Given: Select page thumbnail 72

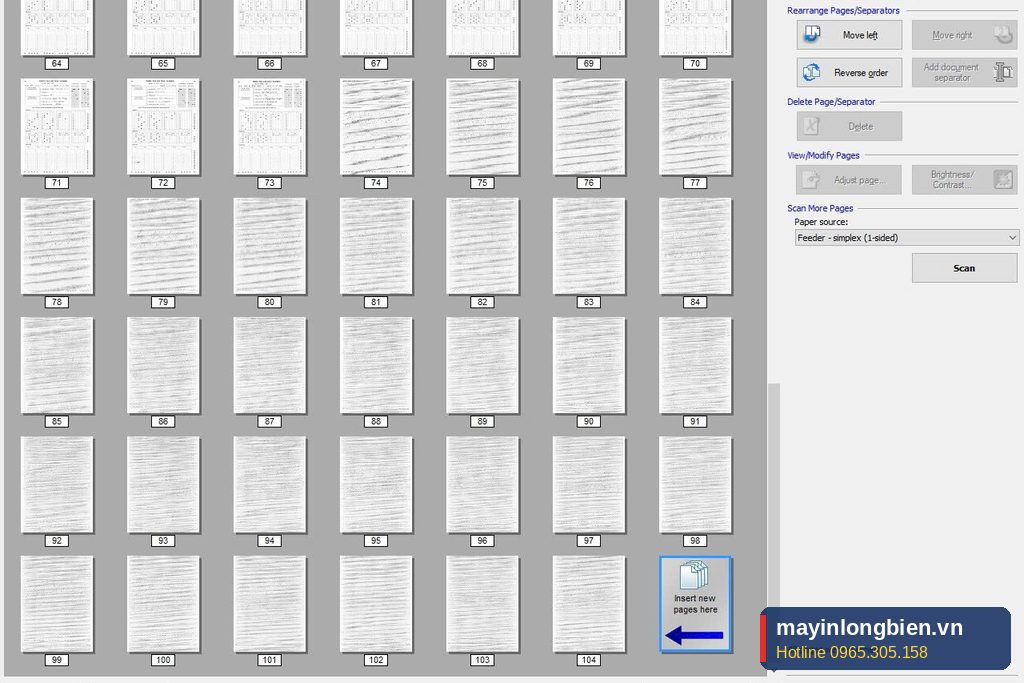Looking at the screenshot, I should (x=163, y=127).
